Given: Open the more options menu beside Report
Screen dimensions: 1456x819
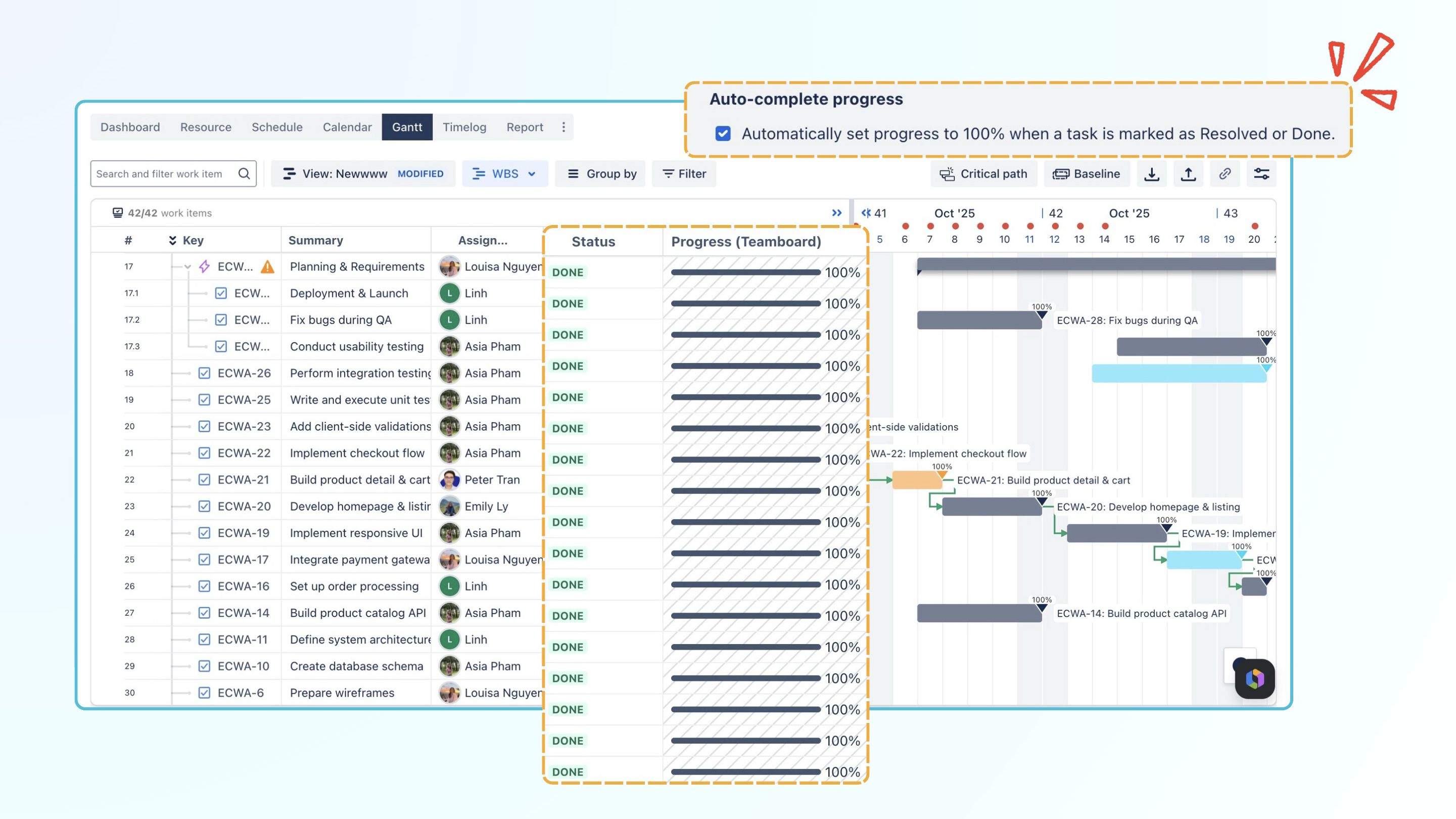Looking at the screenshot, I should 563,127.
